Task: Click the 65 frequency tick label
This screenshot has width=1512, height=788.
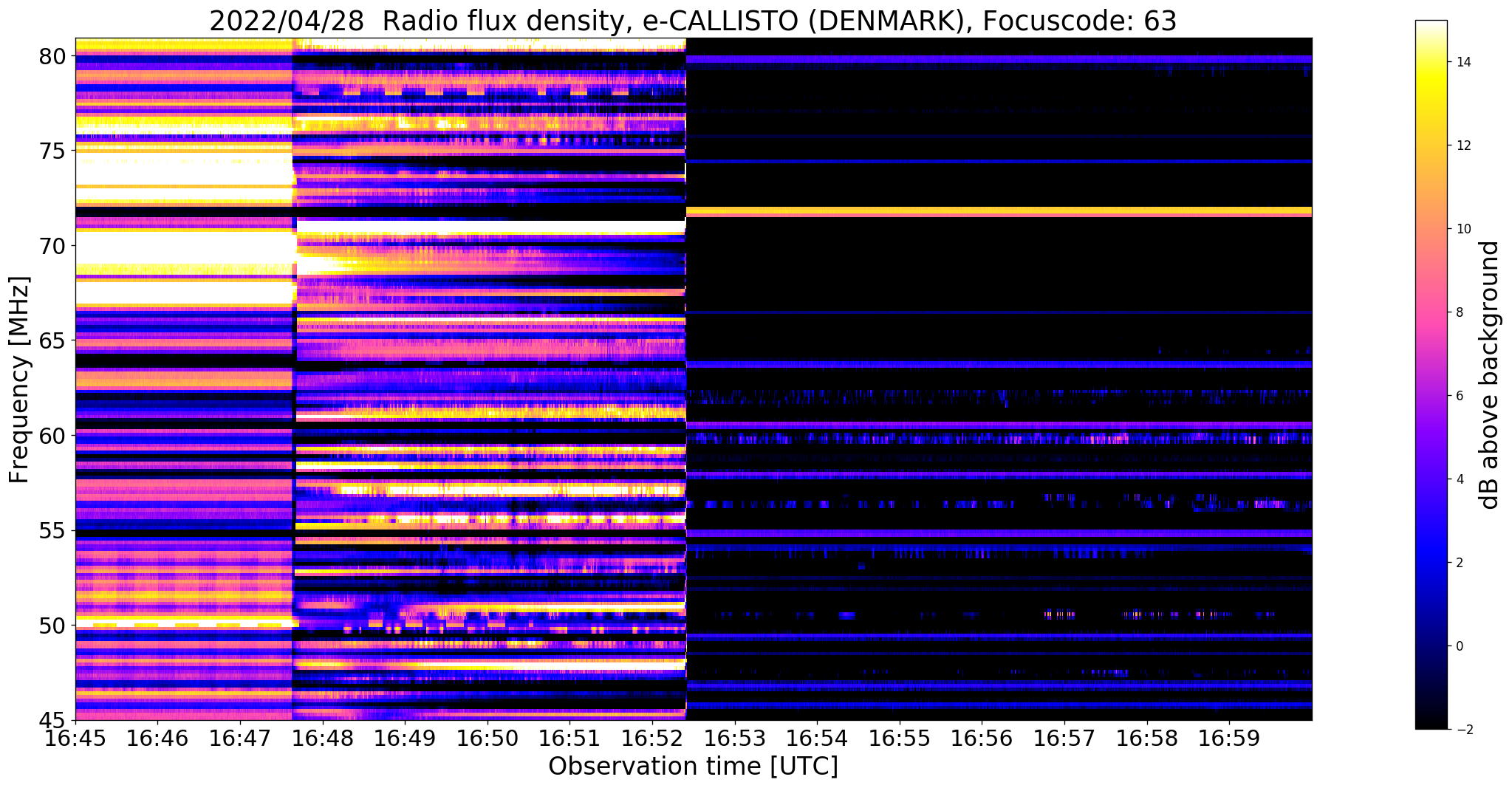Action: click(52, 340)
